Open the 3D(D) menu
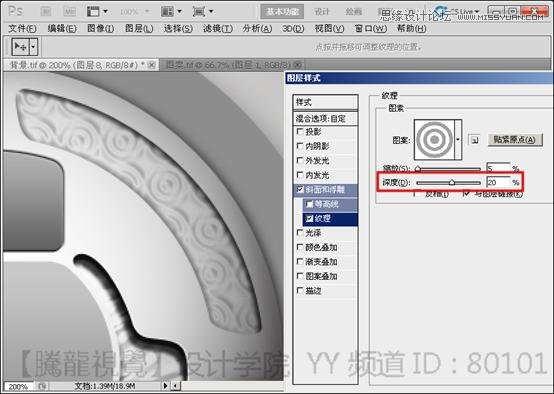The height and width of the screenshot is (394, 554). click(x=293, y=29)
